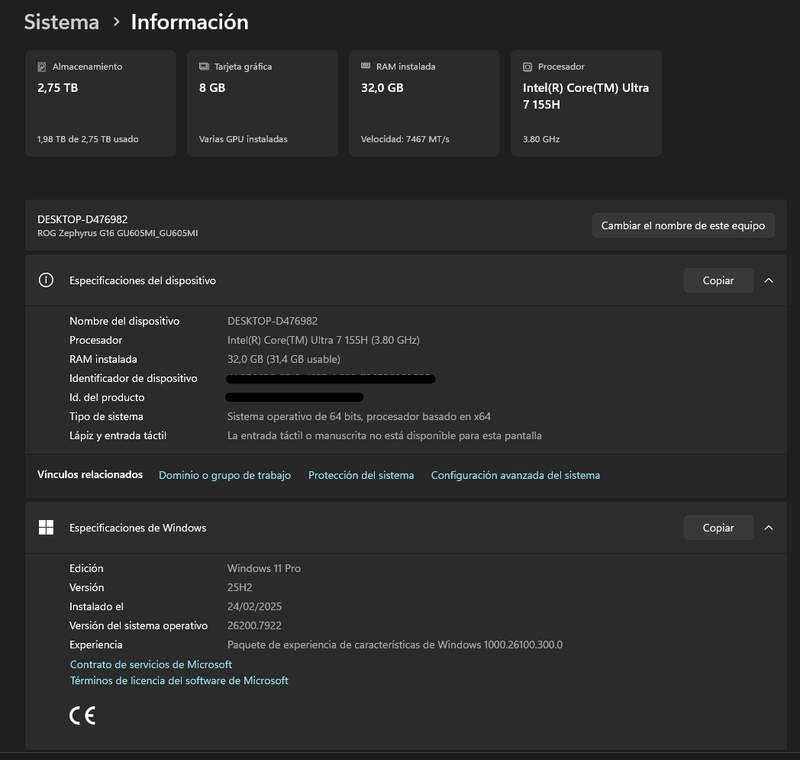Click the 3.80 GHz text in Procesador card

point(541,139)
